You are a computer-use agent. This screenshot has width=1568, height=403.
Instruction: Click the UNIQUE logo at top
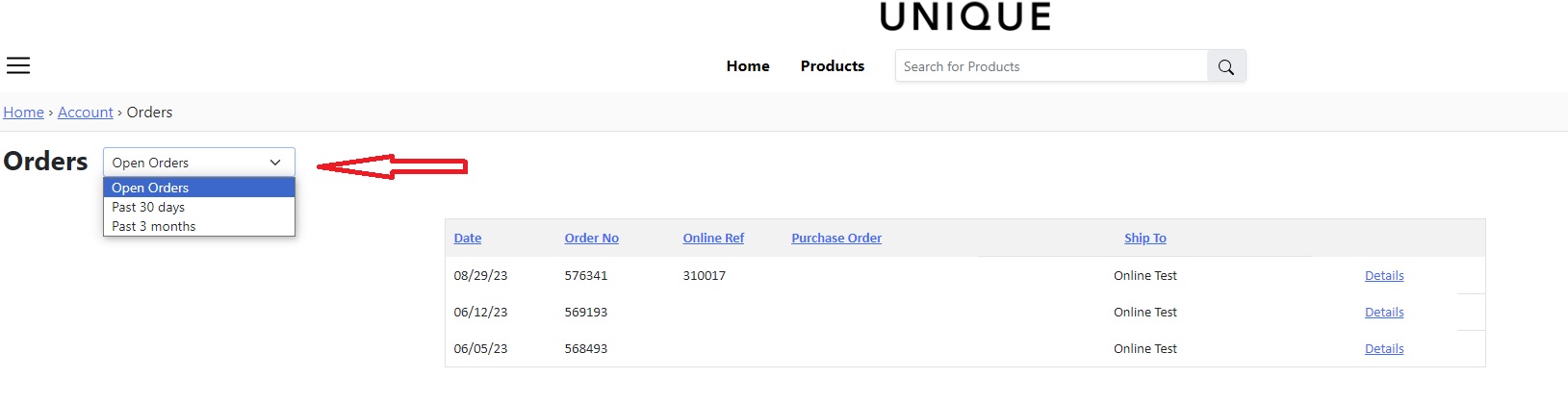(964, 16)
